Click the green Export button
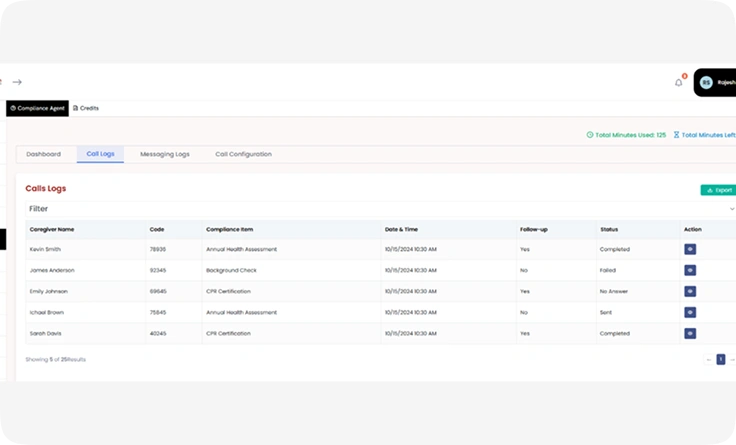This screenshot has width=736, height=445. tap(719, 190)
